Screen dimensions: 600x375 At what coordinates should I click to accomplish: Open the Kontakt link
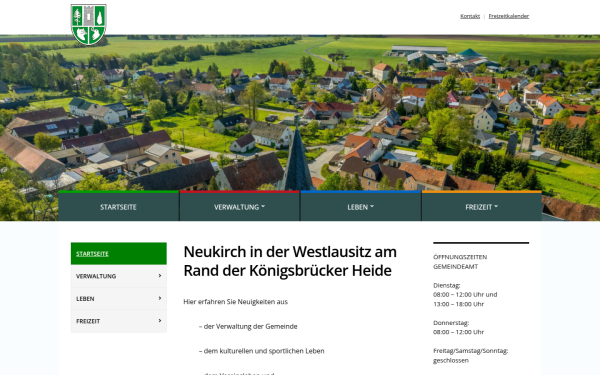tap(470, 16)
